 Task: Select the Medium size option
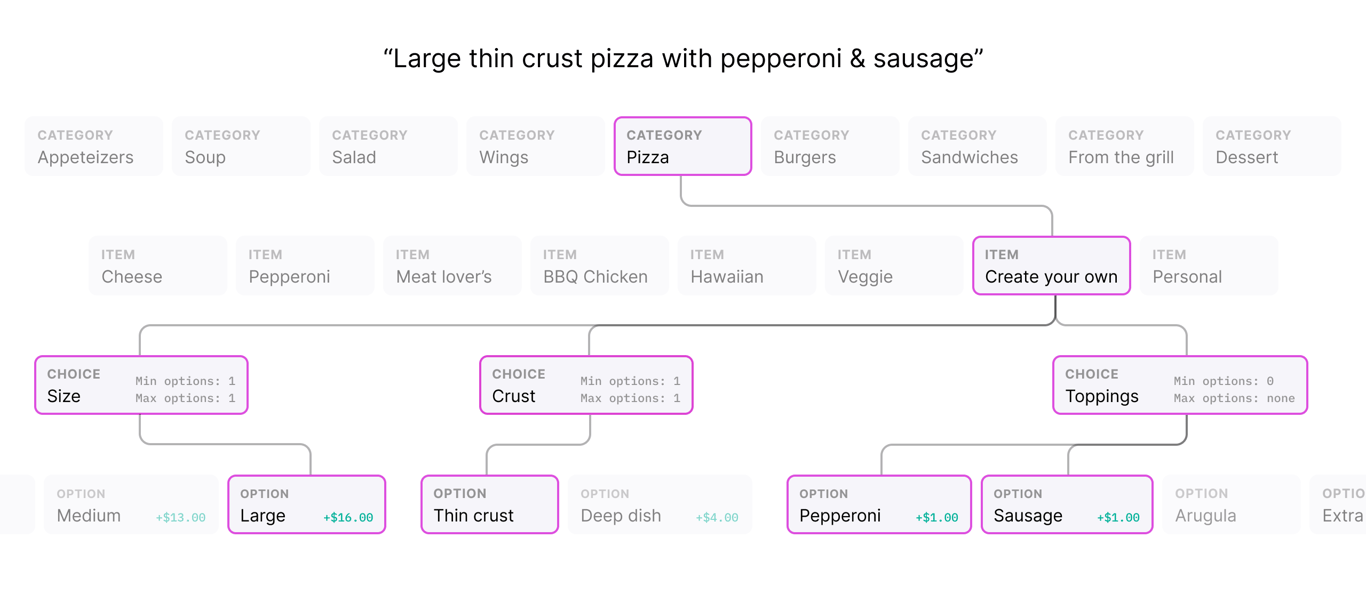(130, 505)
